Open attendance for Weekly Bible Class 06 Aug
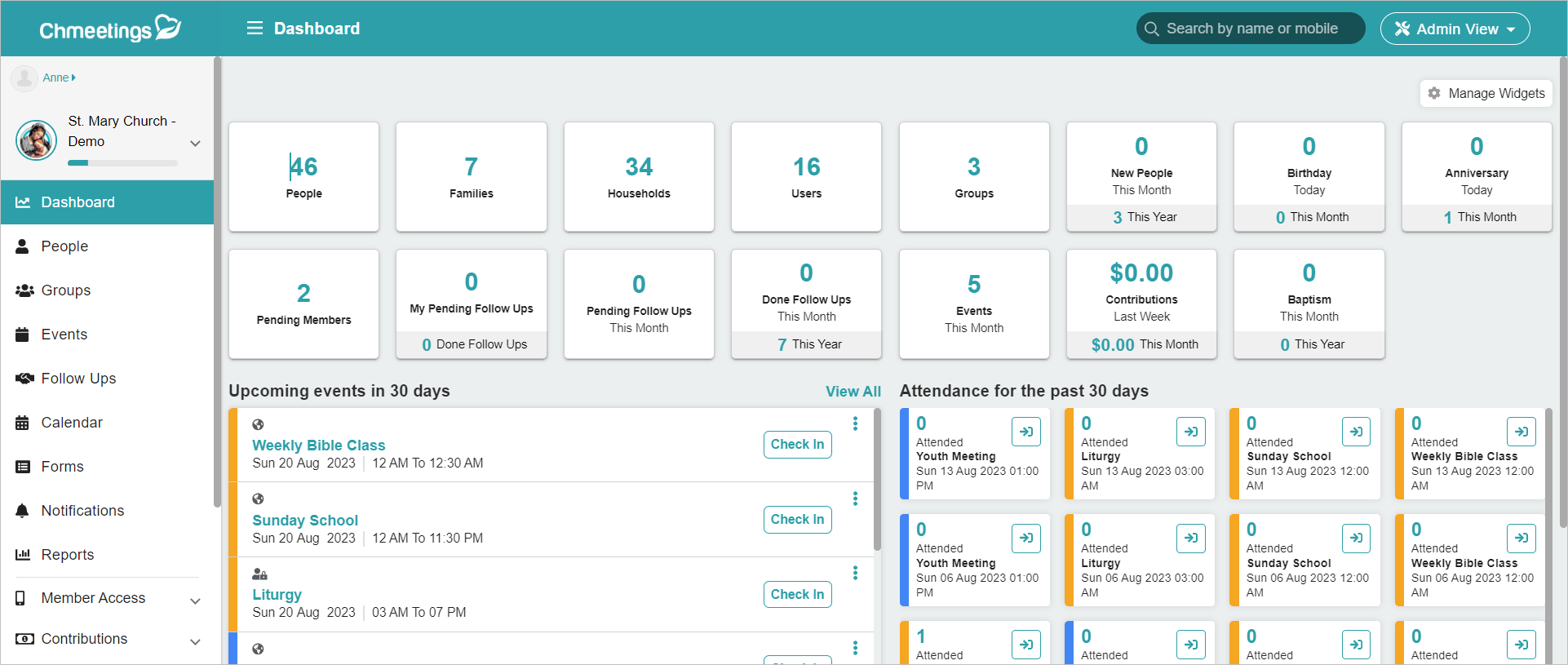The height and width of the screenshot is (665, 1568). [1521, 539]
